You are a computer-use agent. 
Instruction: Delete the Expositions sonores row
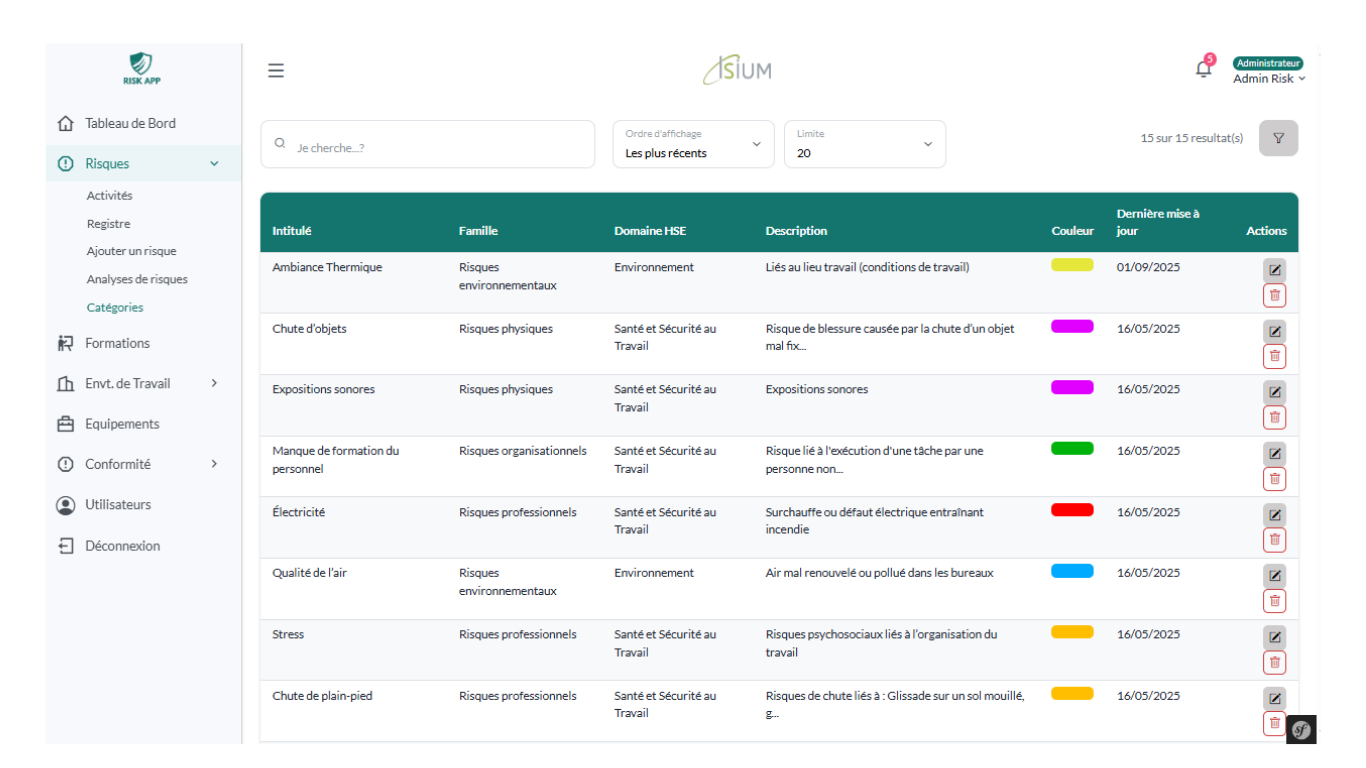coord(1274,417)
